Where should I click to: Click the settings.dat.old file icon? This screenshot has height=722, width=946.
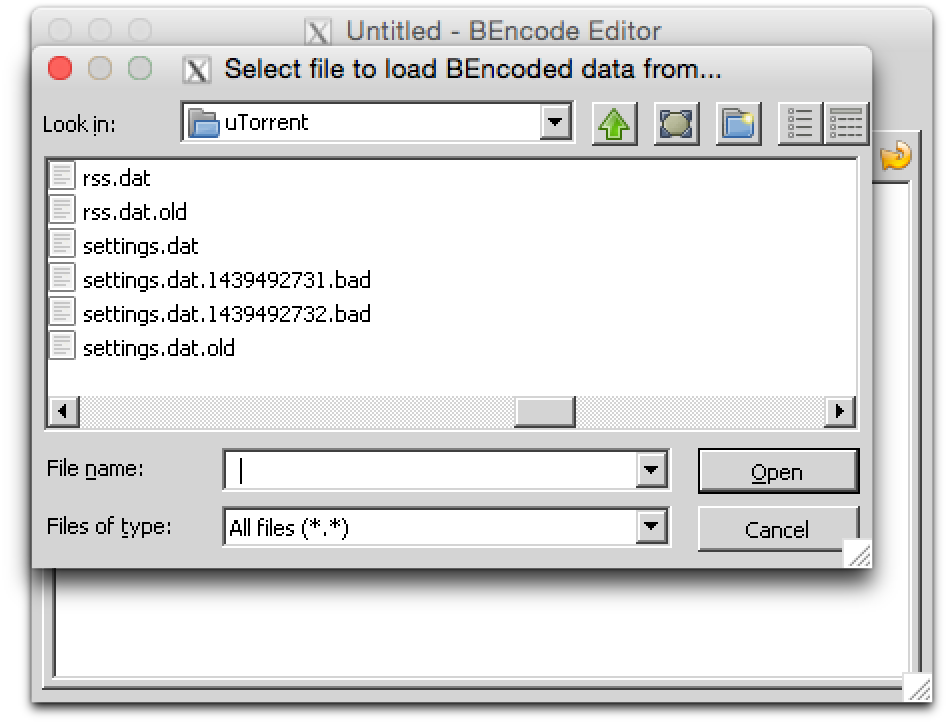62,347
